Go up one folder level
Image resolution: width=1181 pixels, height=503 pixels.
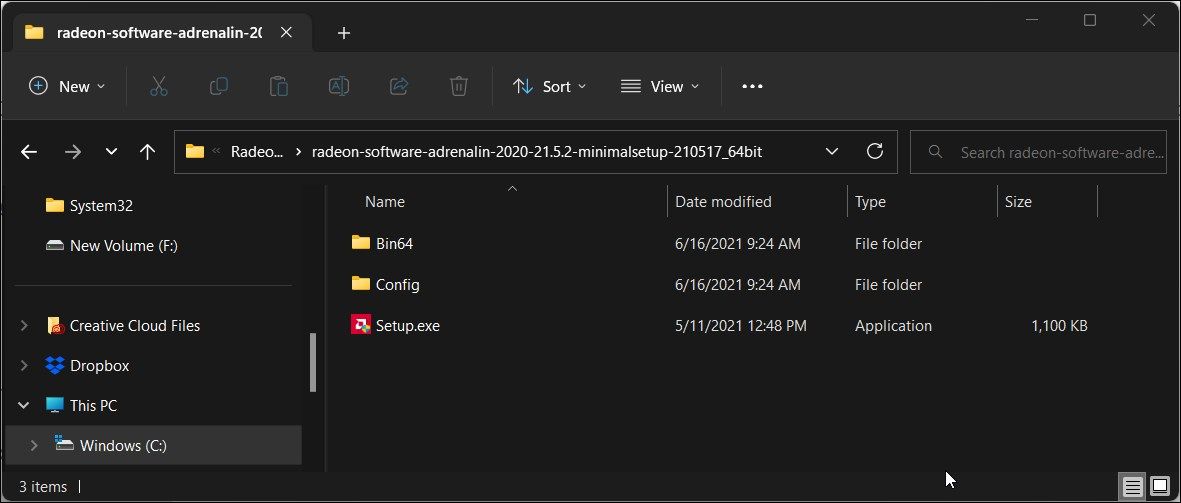(x=148, y=152)
